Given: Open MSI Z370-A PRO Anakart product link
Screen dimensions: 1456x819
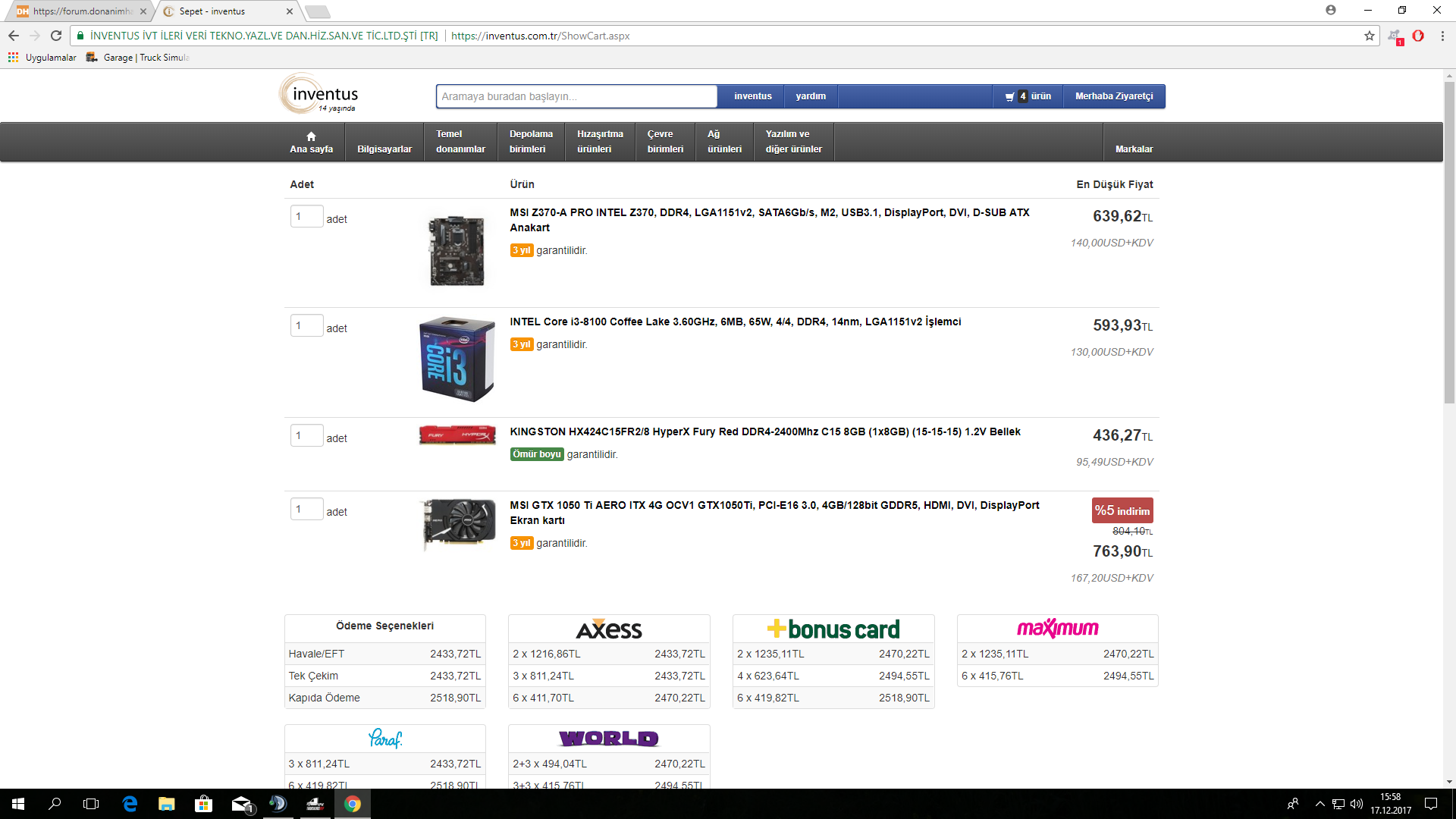Looking at the screenshot, I should click(x=770, y=220).
